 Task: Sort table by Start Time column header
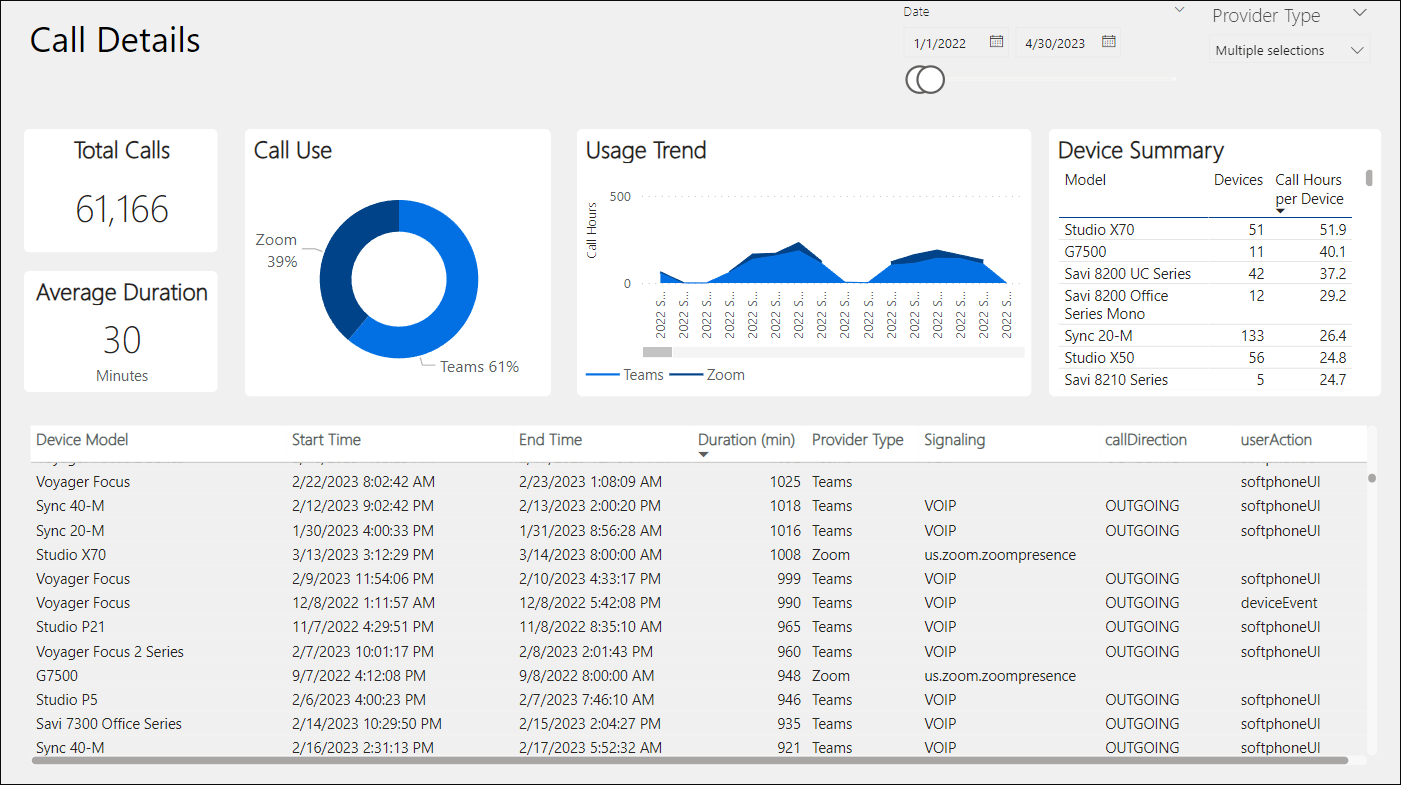coord(326,440)
